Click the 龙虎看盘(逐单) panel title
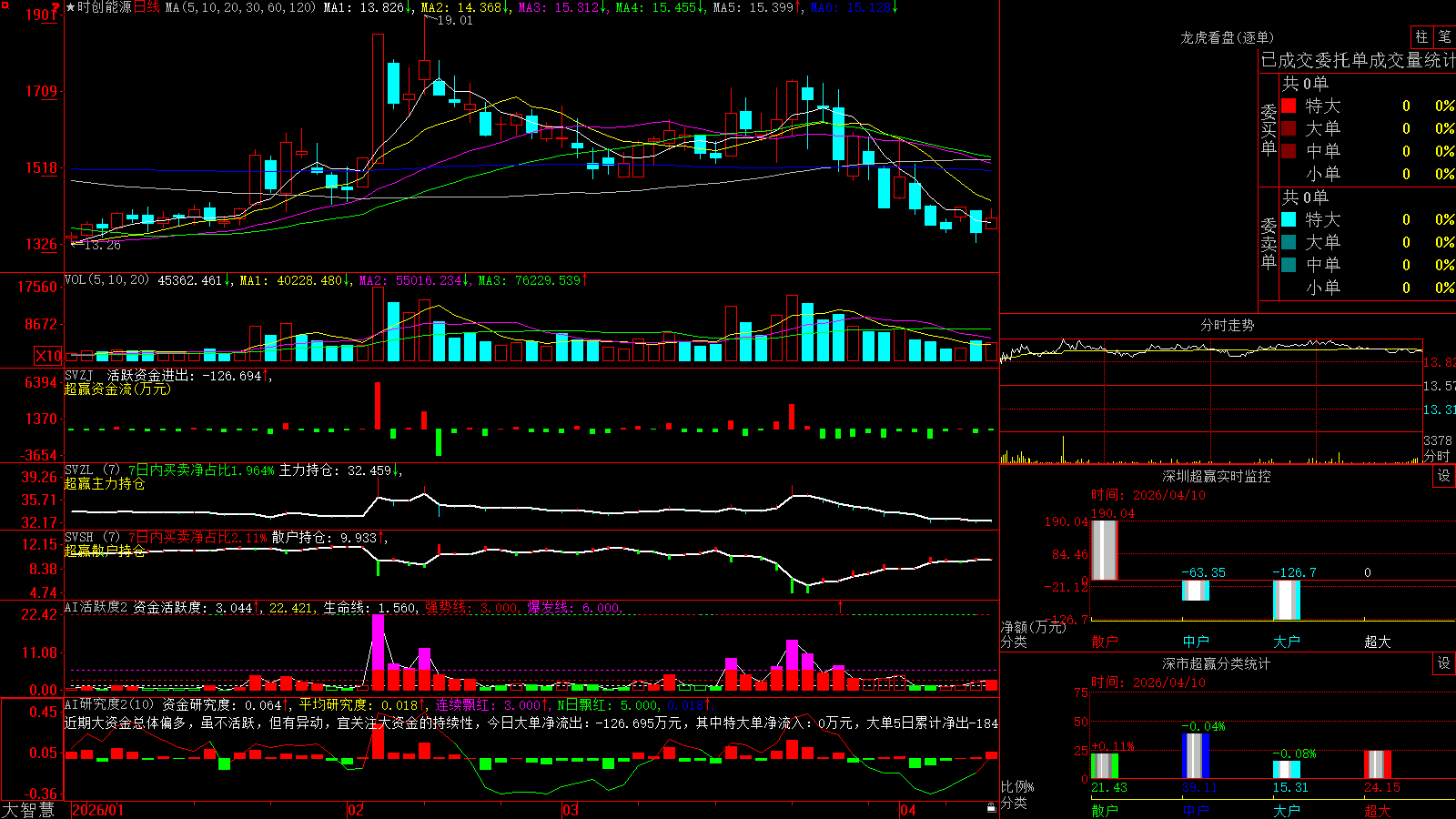The image size is (1456, 819). coord(1227,37)
